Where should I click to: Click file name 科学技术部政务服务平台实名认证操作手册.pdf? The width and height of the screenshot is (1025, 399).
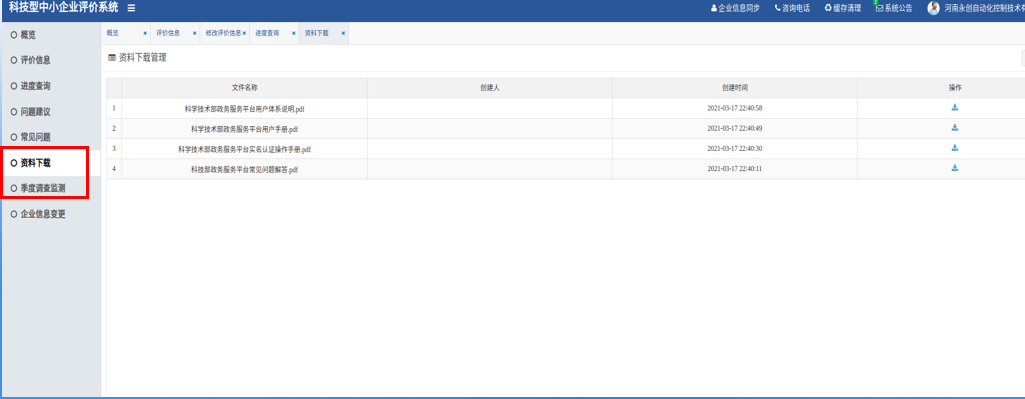[x=244, y=149]
